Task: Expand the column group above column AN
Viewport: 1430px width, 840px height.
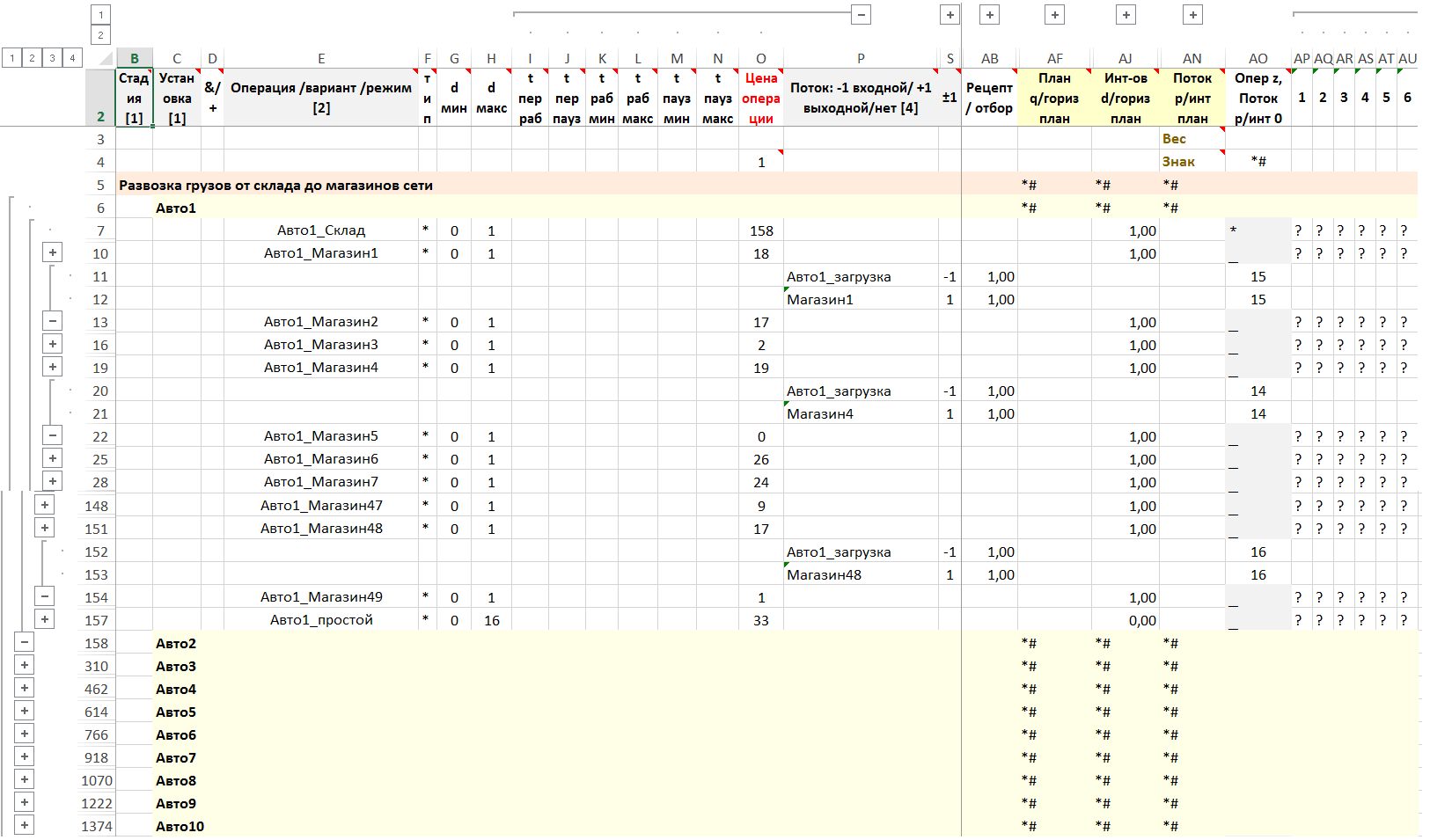Action: click(x=1192, y=14)
